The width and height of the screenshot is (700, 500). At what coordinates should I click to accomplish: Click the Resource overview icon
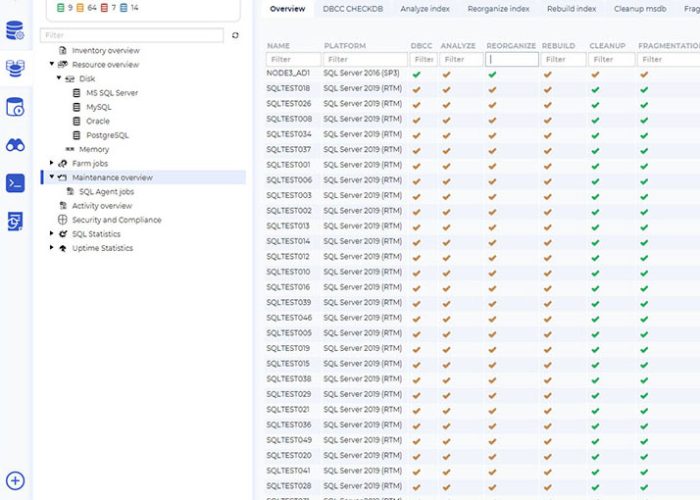click(63, 64)
